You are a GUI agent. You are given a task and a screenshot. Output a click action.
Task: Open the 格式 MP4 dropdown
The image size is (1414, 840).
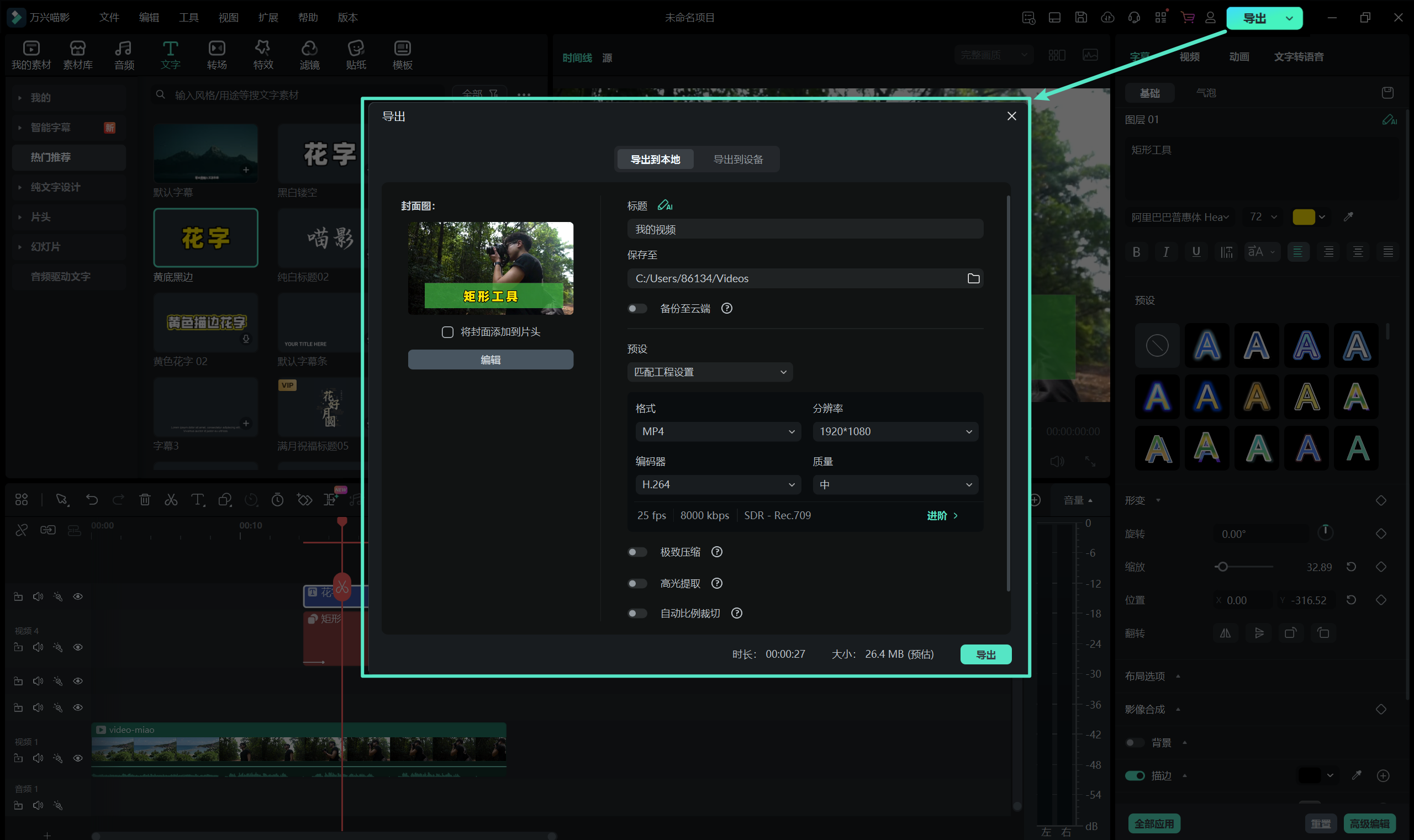pyautogui.click(x=717, y=431)
